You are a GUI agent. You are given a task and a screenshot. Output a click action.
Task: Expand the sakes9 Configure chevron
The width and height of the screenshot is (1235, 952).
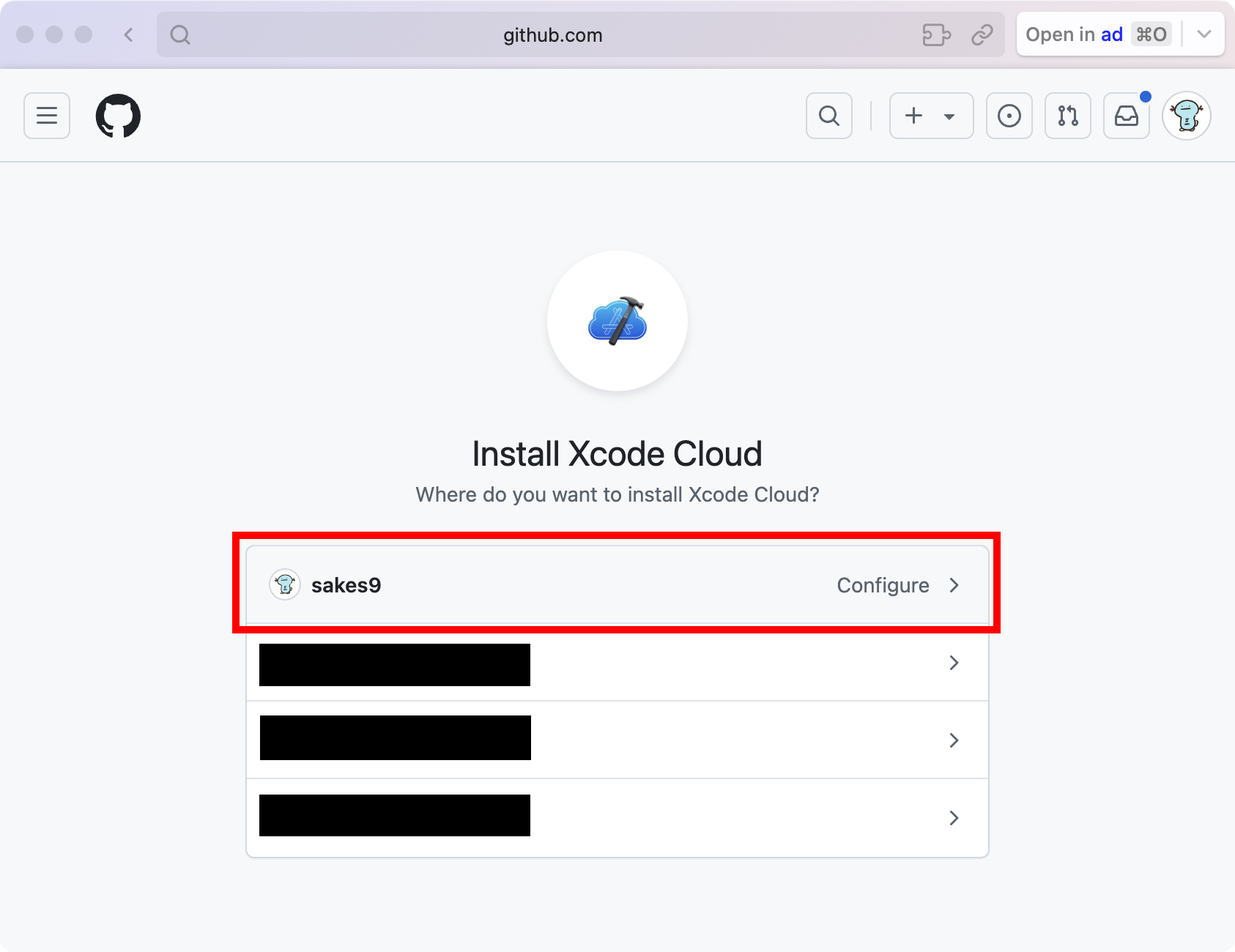[954, 585]
